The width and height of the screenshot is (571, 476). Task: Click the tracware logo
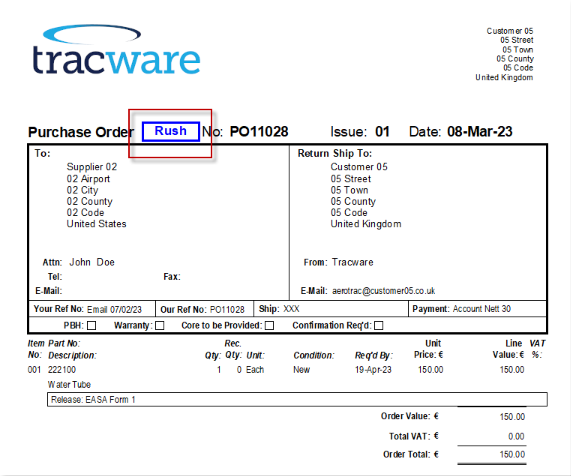point(116,50)
